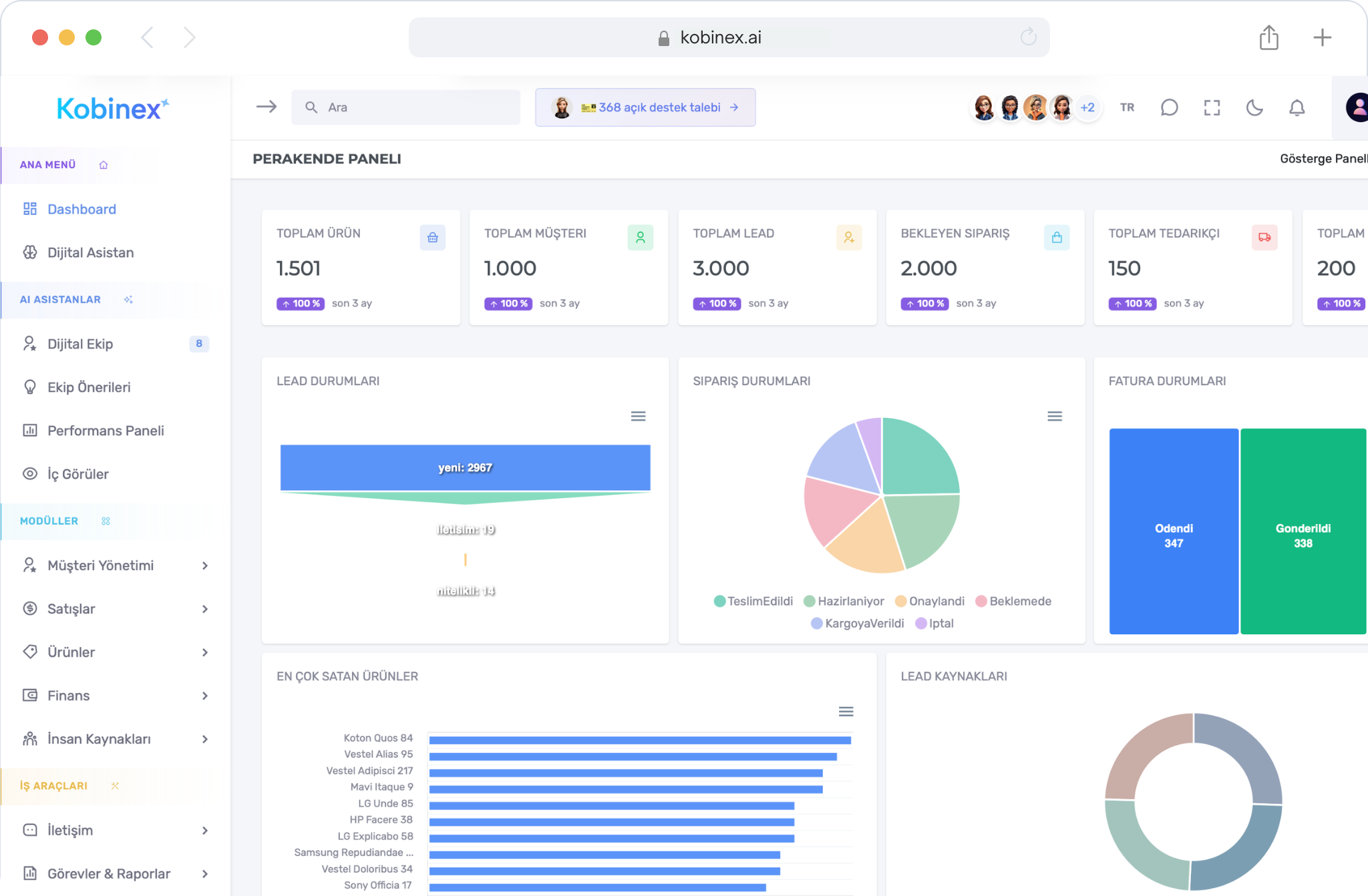Open the chat messages icon
This screenshot has width=1368, height=896.
pyautogui.click(x=1169, y=107)
